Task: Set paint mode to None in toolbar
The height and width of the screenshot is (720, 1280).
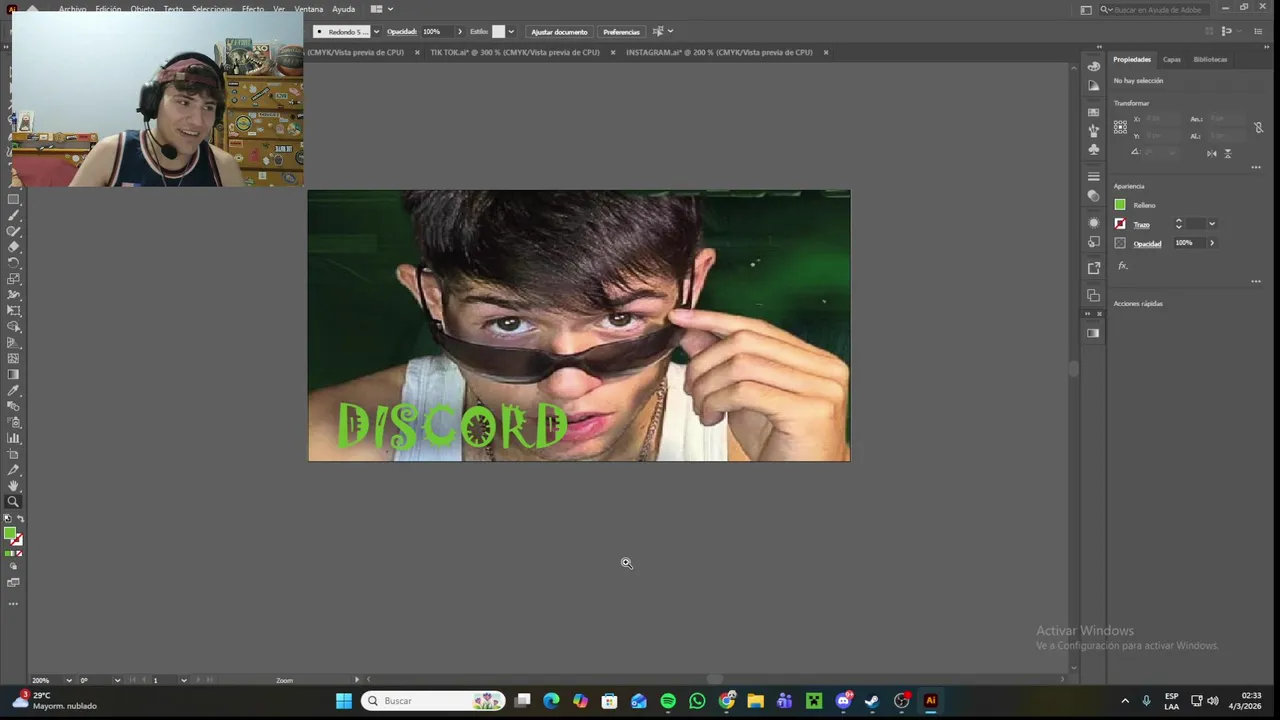Action: click(x=19, y=553)
